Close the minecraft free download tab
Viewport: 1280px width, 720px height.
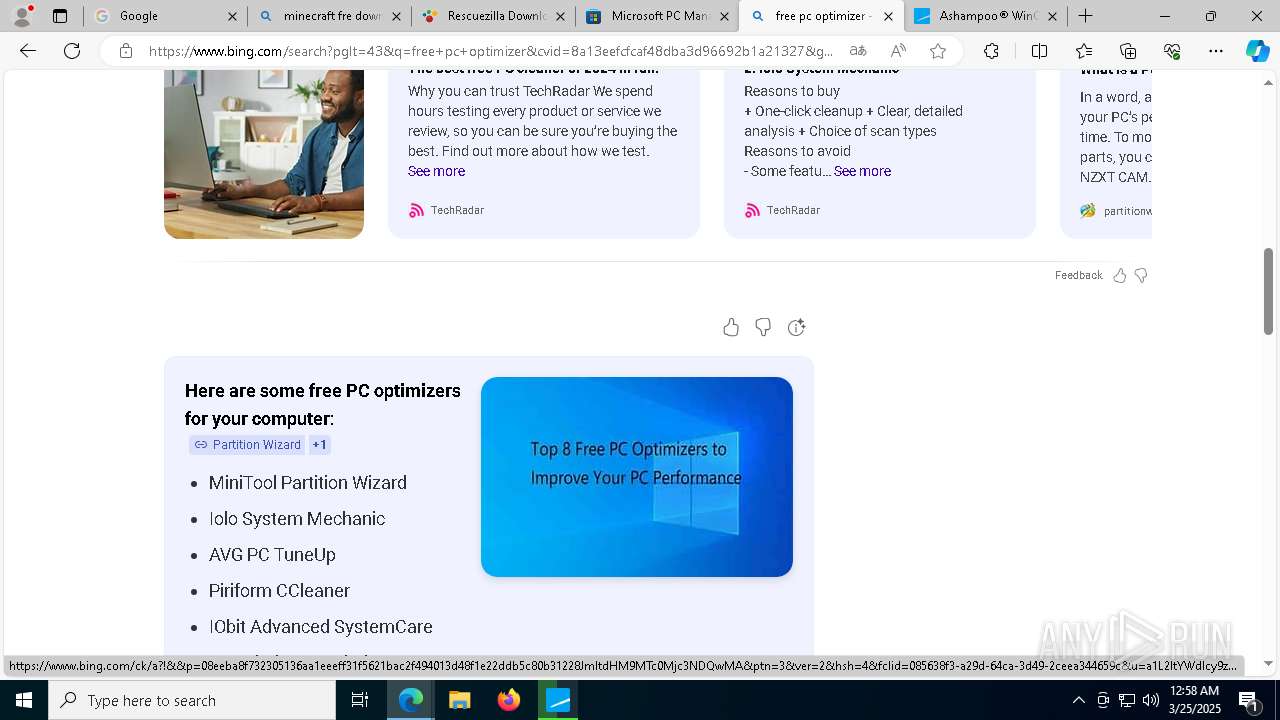[x=396, y=16]
